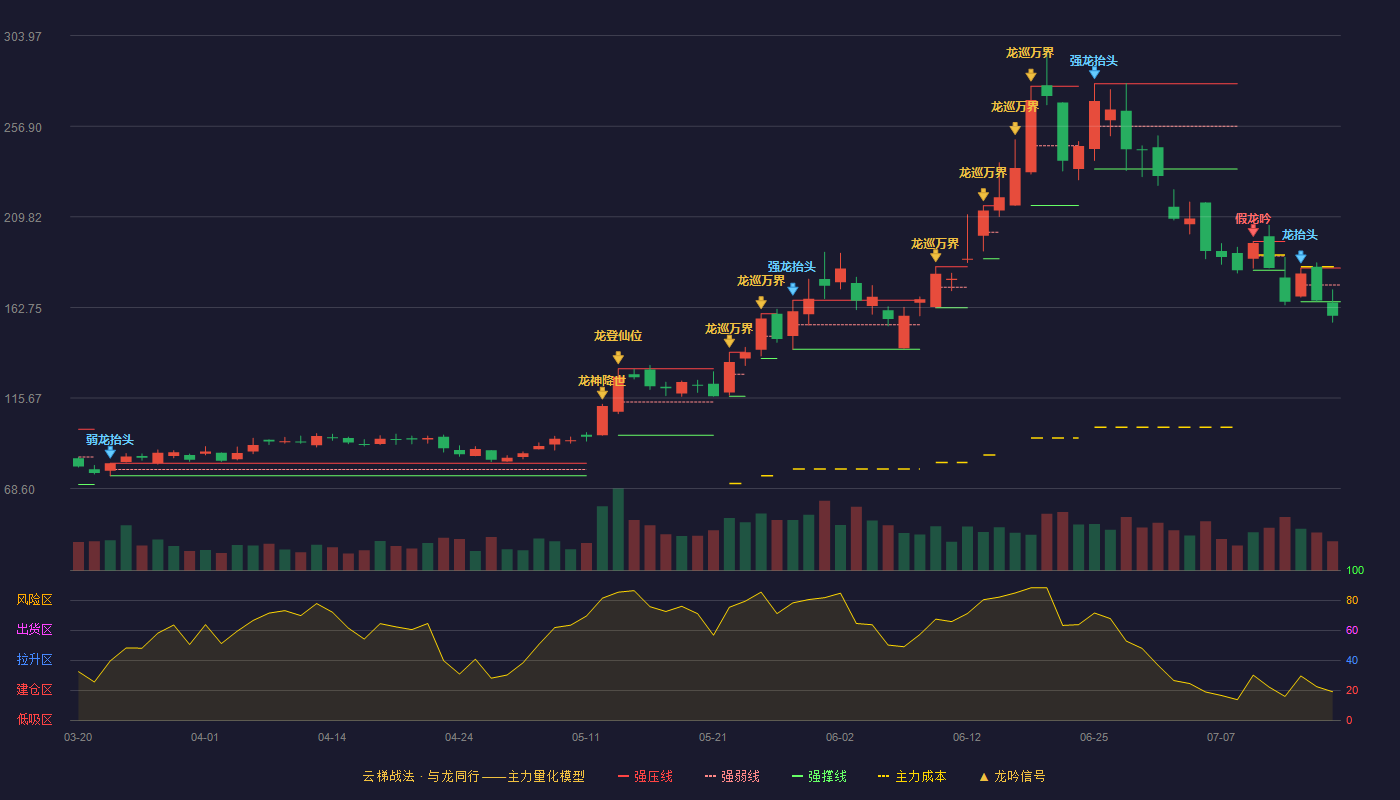The height and width of the screenshot is (800, 1400).
Task: Click the 256.90 price axis label
Action: [x=23, y=127]
